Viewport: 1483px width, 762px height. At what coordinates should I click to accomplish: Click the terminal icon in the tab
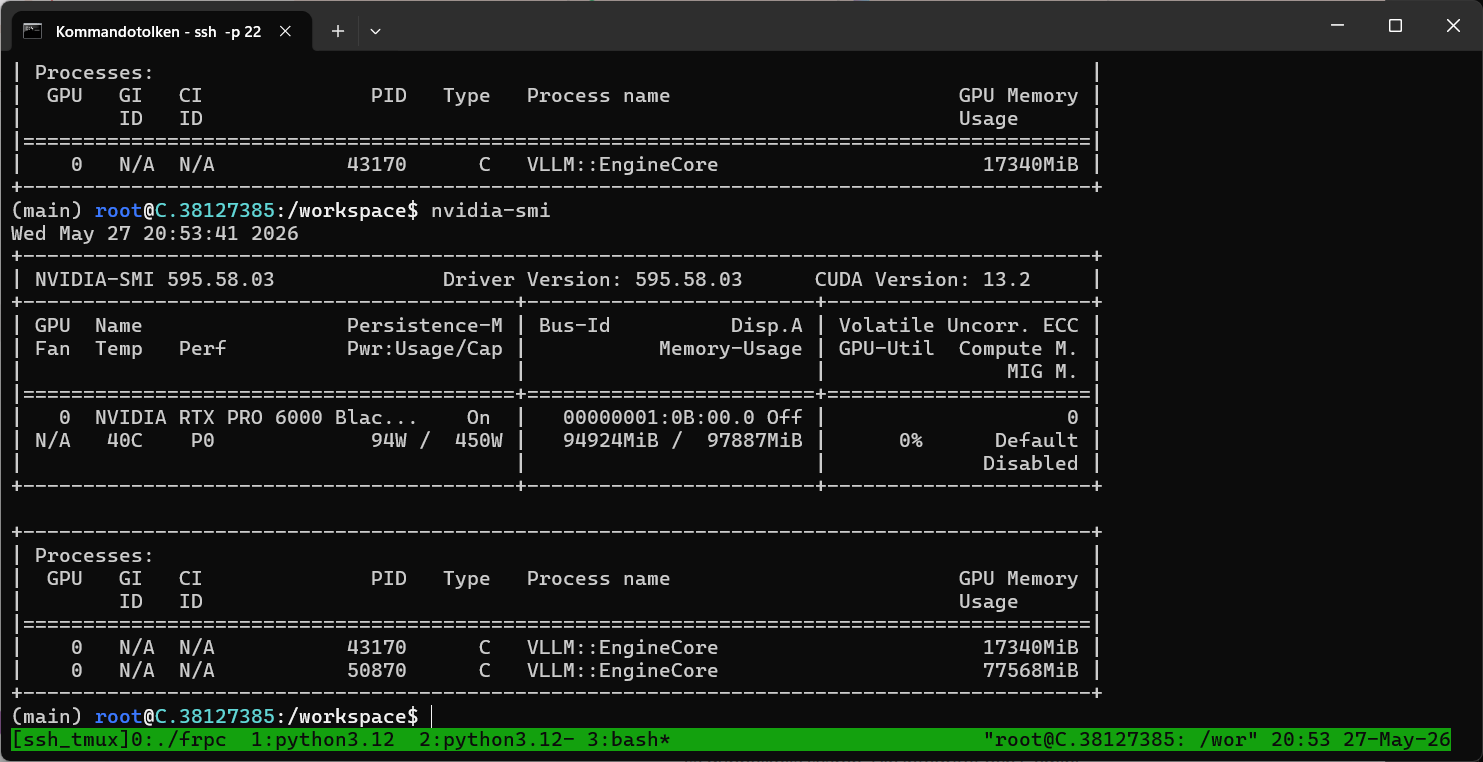(33, 31)
